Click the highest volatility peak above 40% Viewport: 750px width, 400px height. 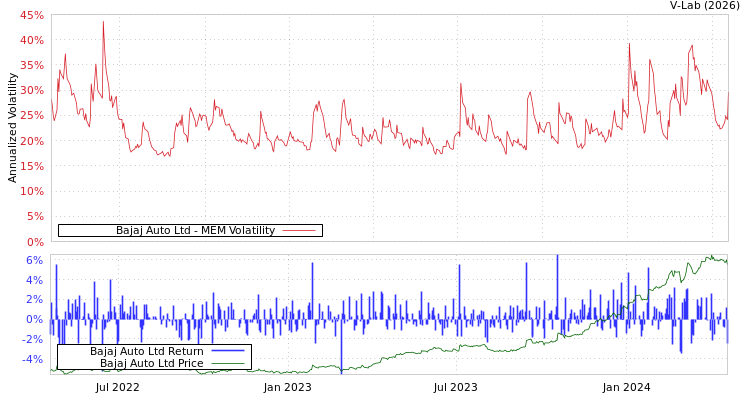coord(103,23)
